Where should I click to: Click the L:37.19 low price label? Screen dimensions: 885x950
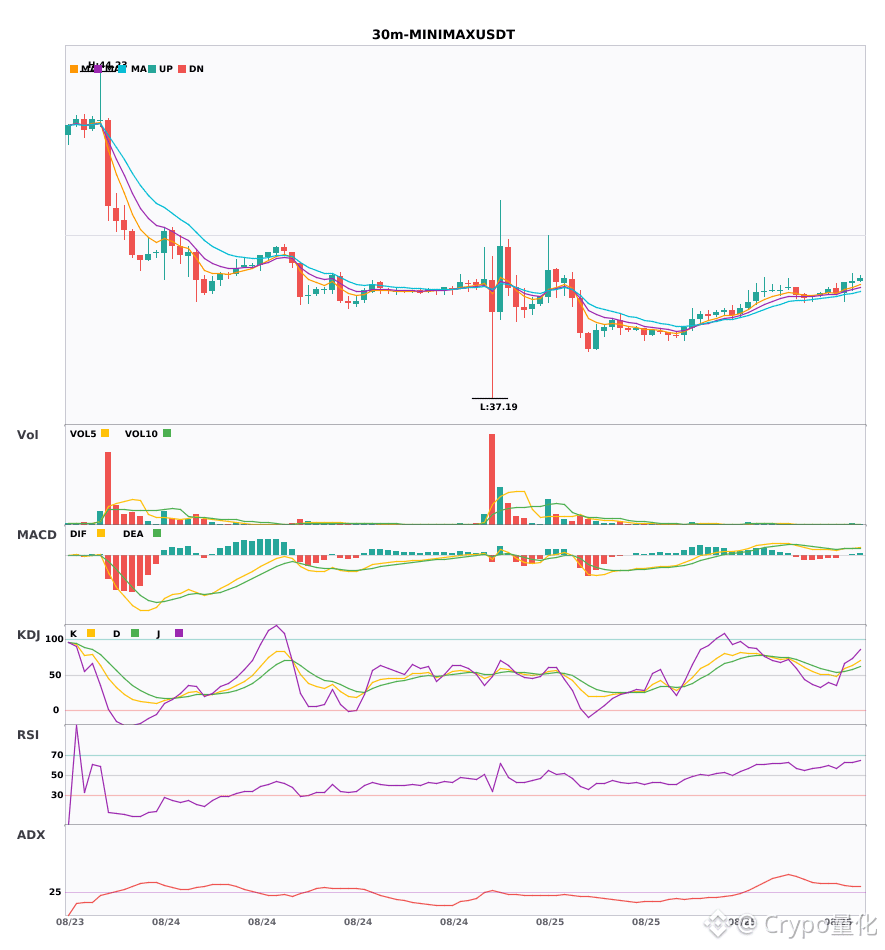pos(499,407)
